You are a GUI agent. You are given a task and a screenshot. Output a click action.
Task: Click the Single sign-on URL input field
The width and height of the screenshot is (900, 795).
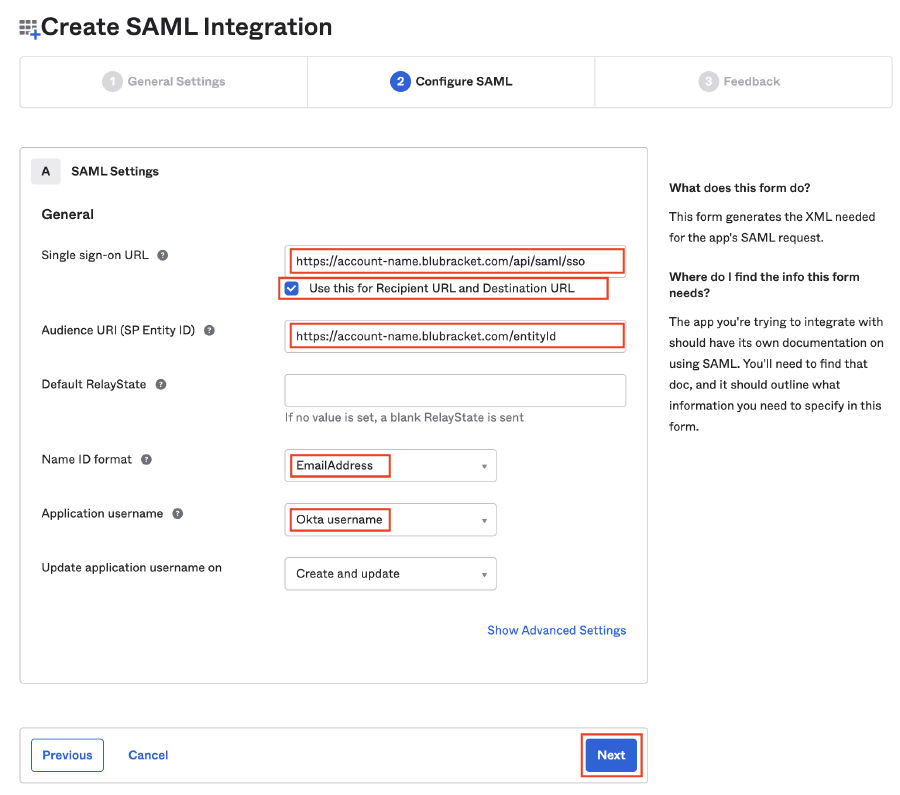455,261
